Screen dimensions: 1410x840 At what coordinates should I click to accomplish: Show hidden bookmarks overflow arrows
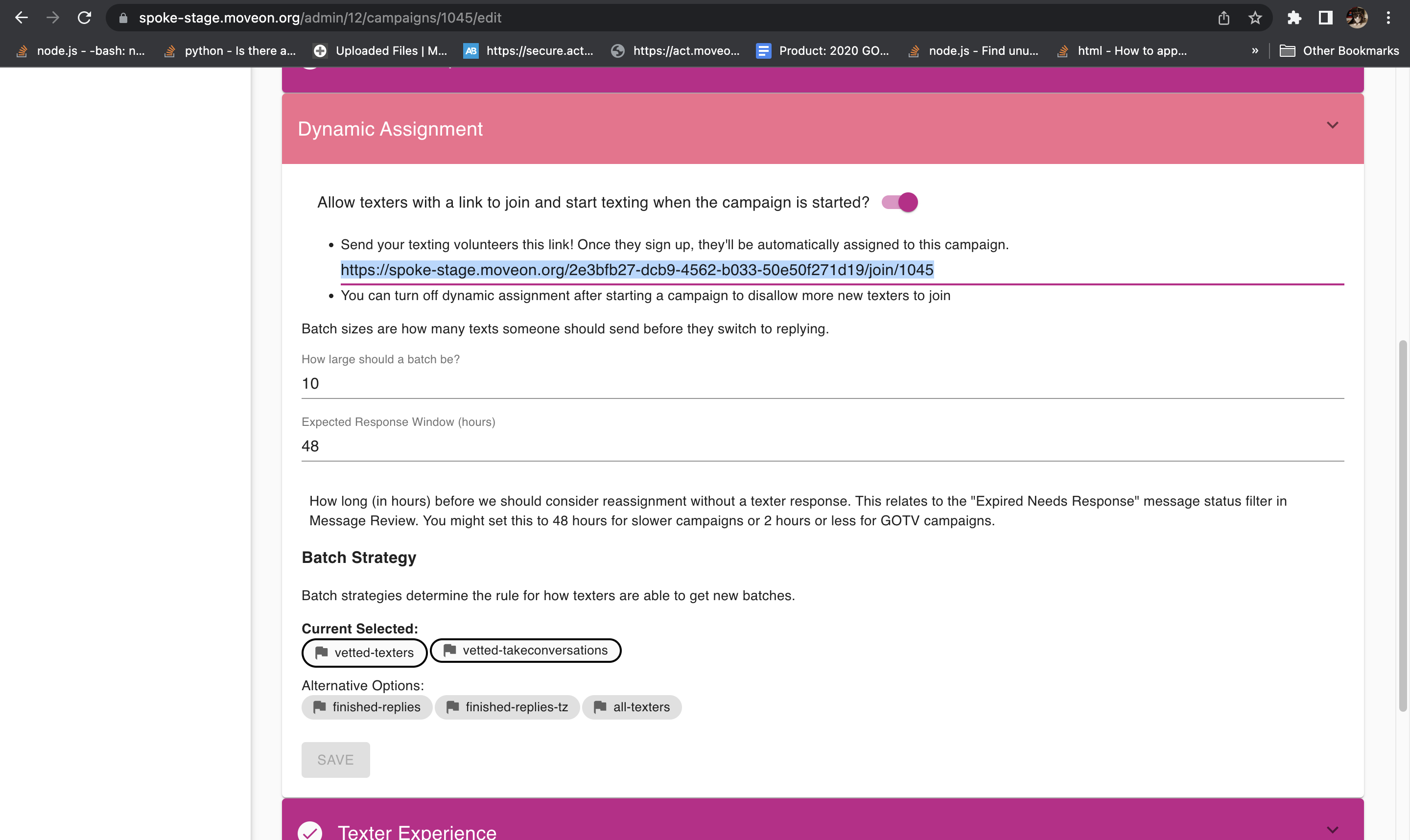tap(1254, 51)
